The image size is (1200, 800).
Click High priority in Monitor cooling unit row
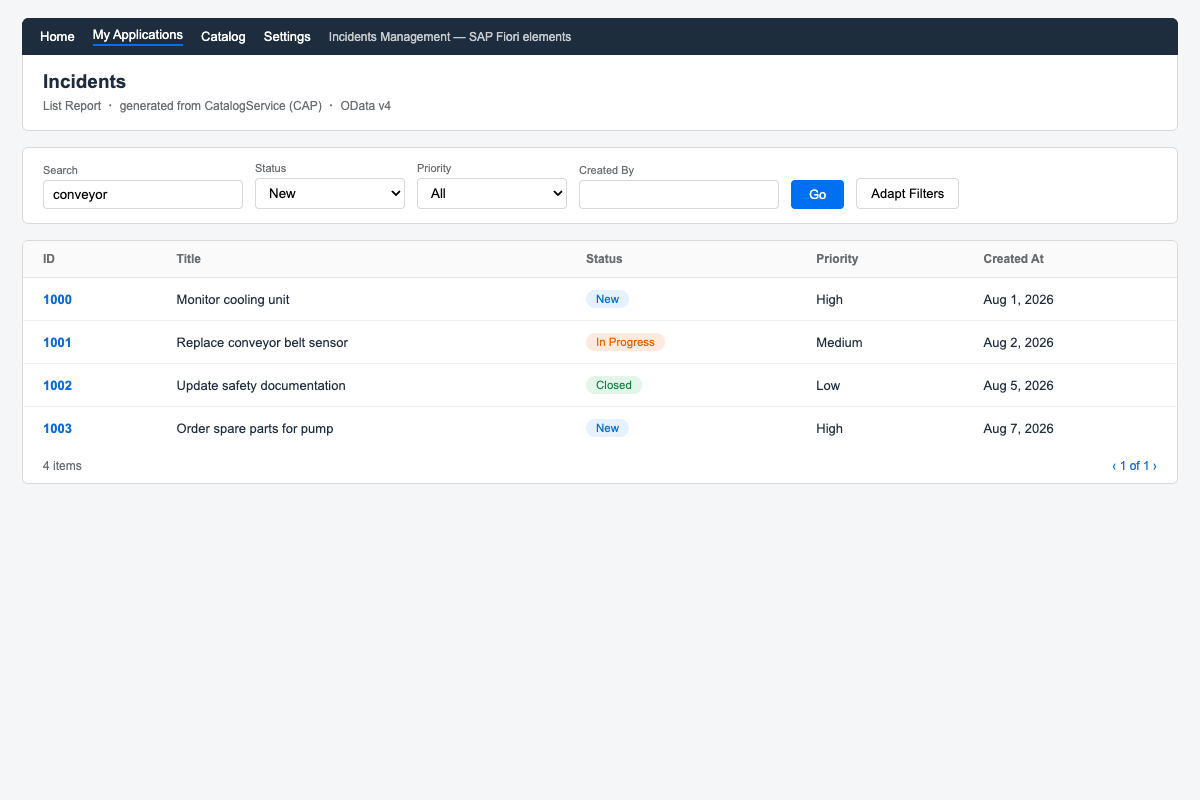(829, 299)
